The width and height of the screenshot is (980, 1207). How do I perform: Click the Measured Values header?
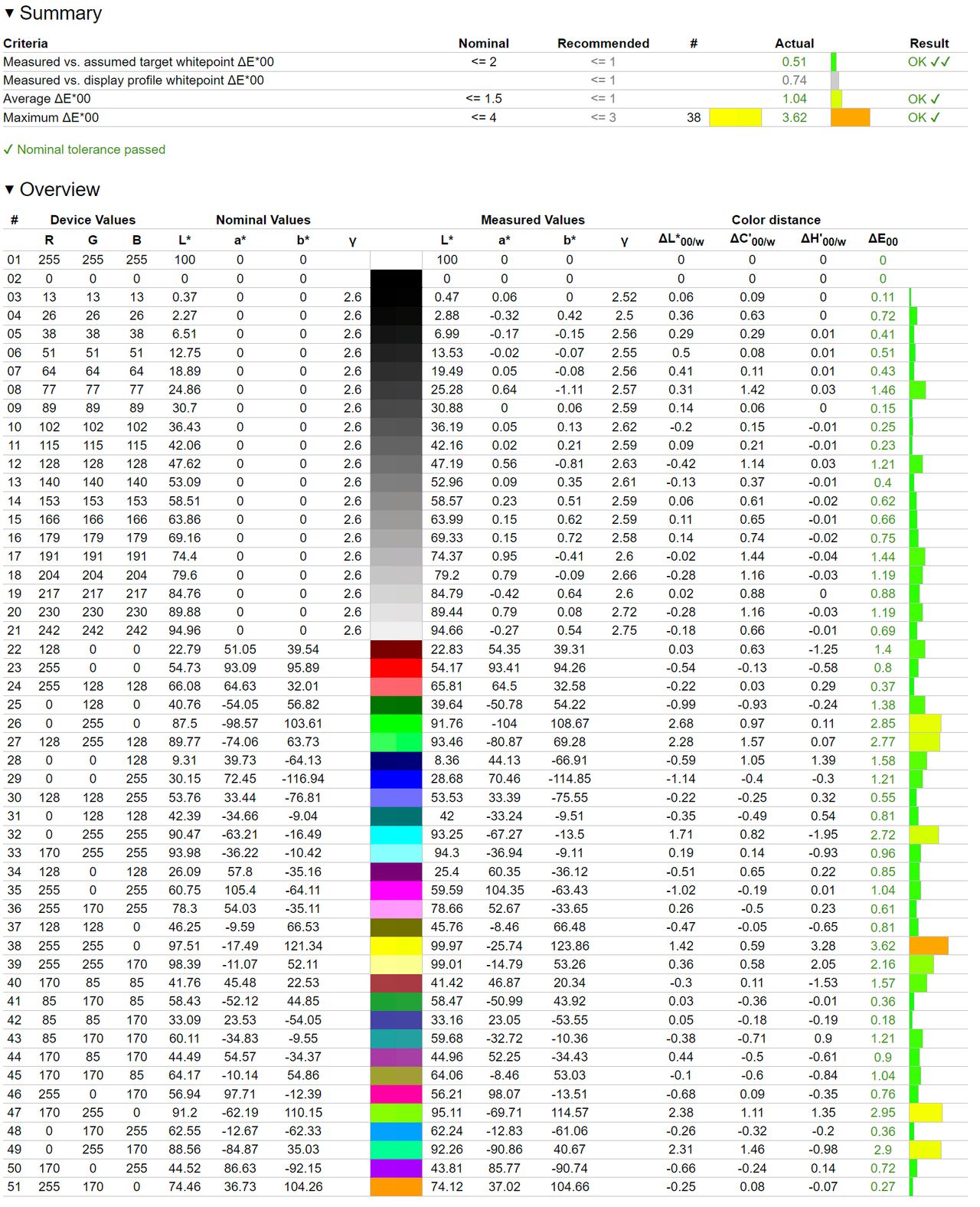pyautogui.click(x=533, y=220)
